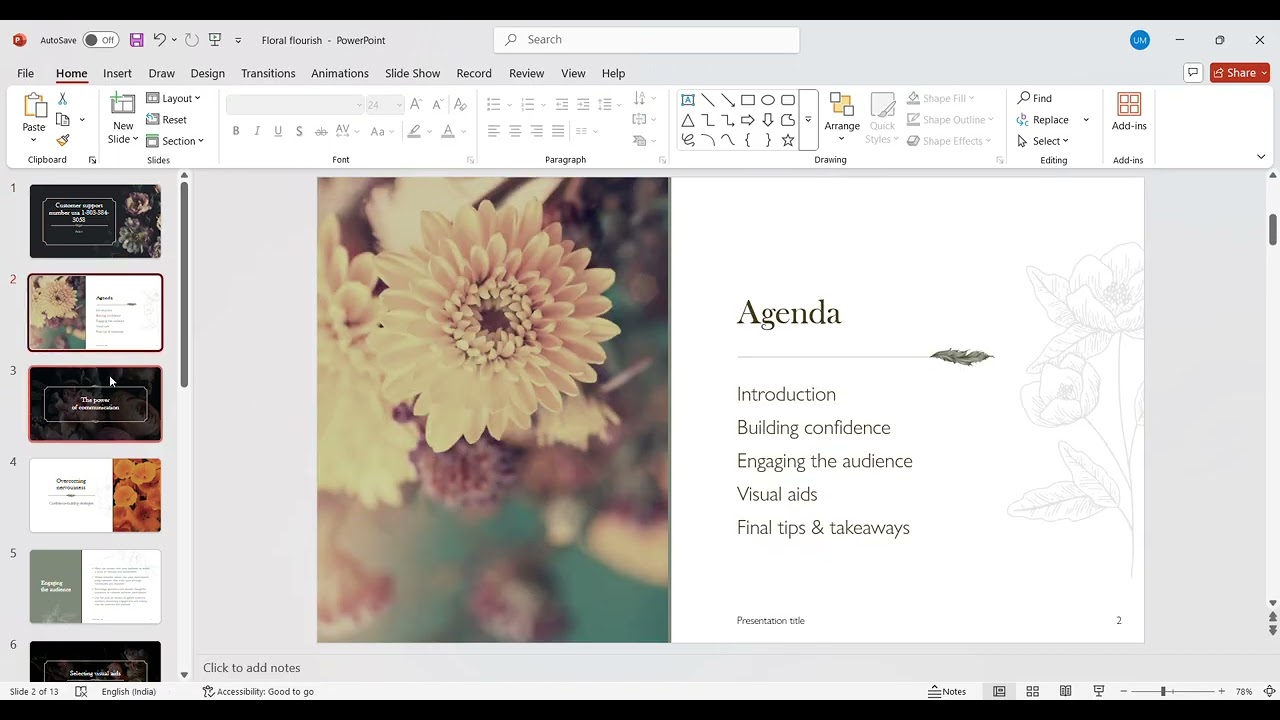Open the UM account profile

click(1140, 40)
